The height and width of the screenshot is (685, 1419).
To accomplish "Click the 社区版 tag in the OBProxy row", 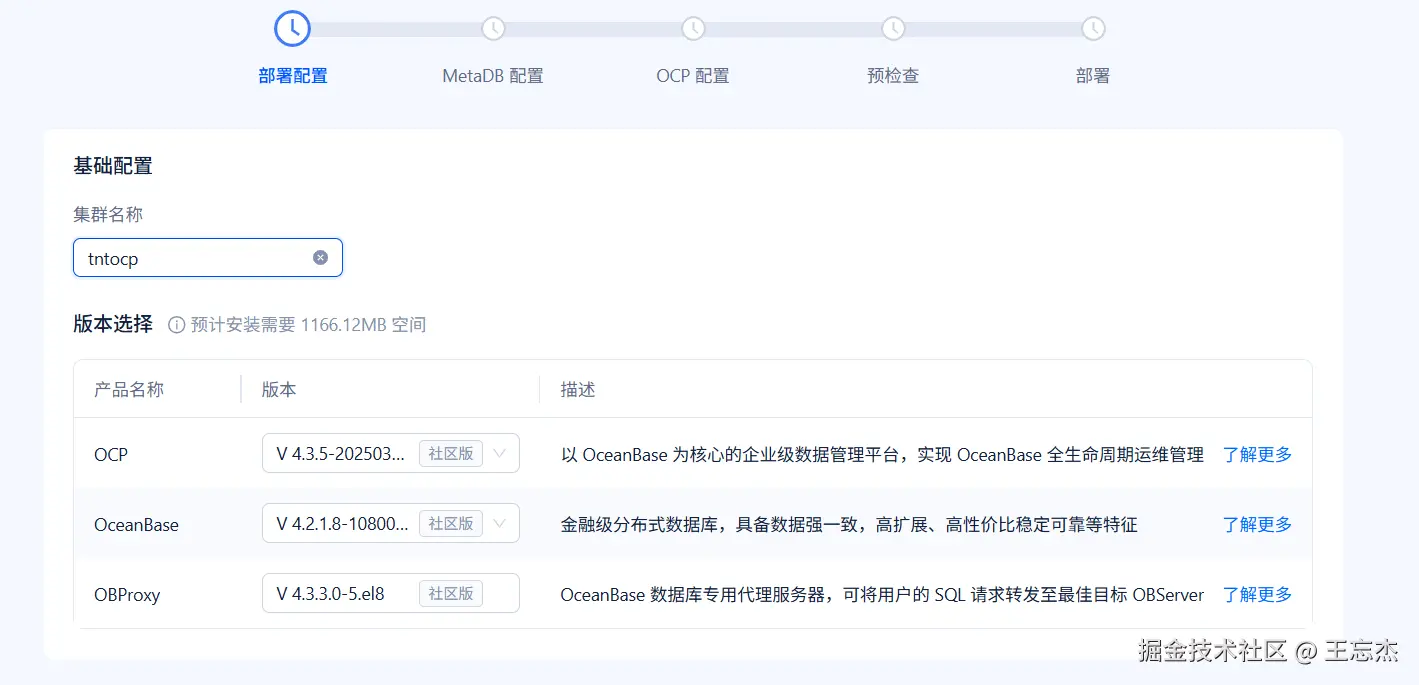I will pos(451,593).
